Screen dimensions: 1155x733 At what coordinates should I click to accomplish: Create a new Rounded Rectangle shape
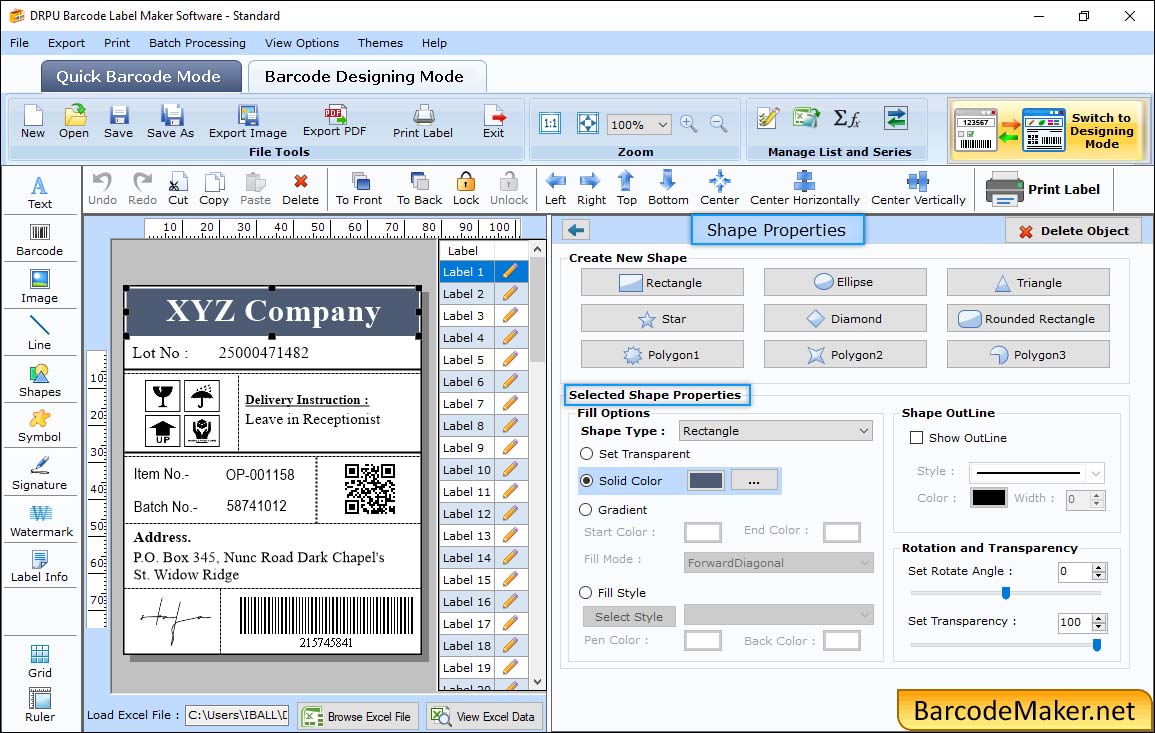click(x=1028, y=318)
